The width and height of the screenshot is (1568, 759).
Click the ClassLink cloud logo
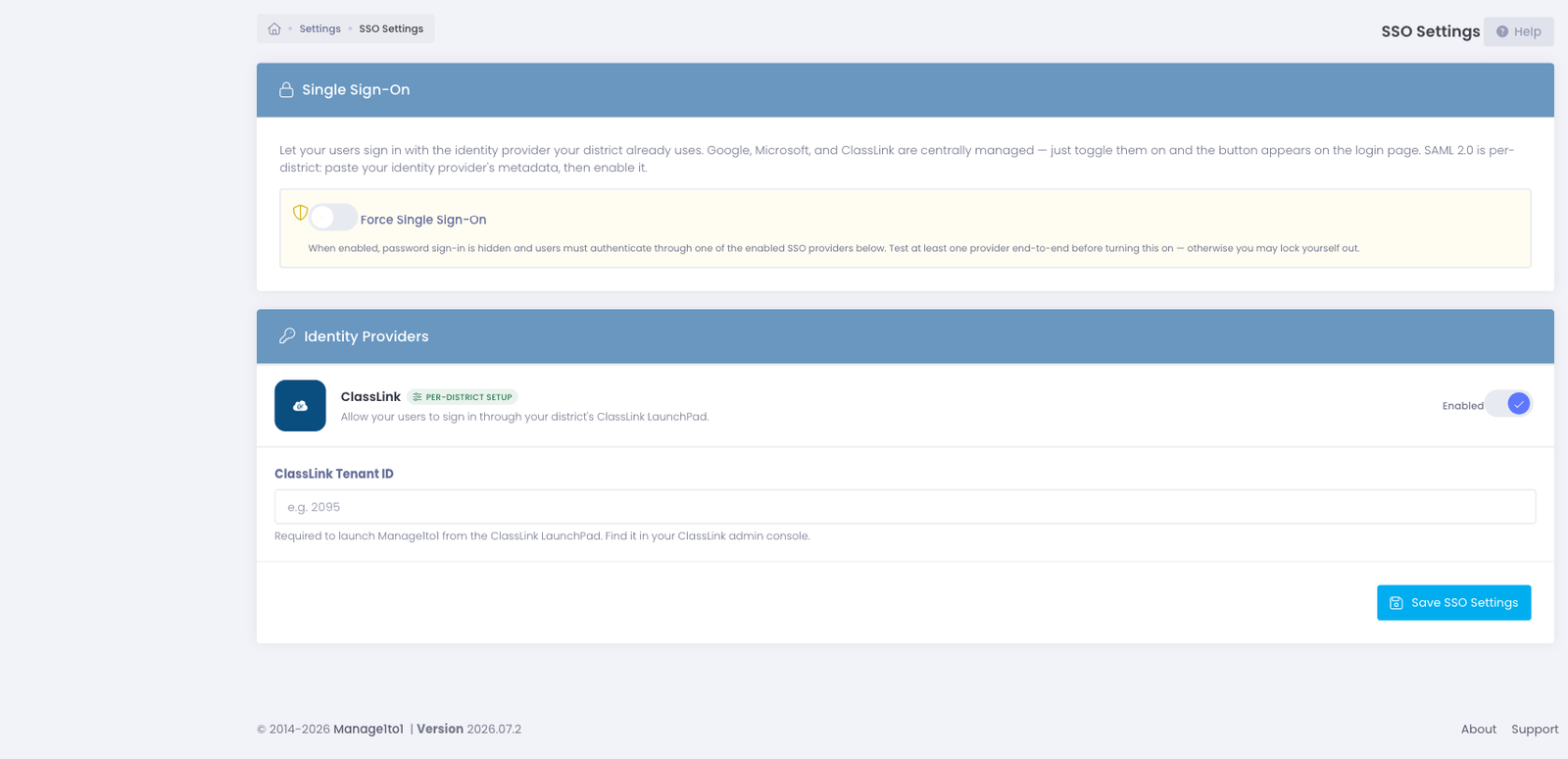300,406
